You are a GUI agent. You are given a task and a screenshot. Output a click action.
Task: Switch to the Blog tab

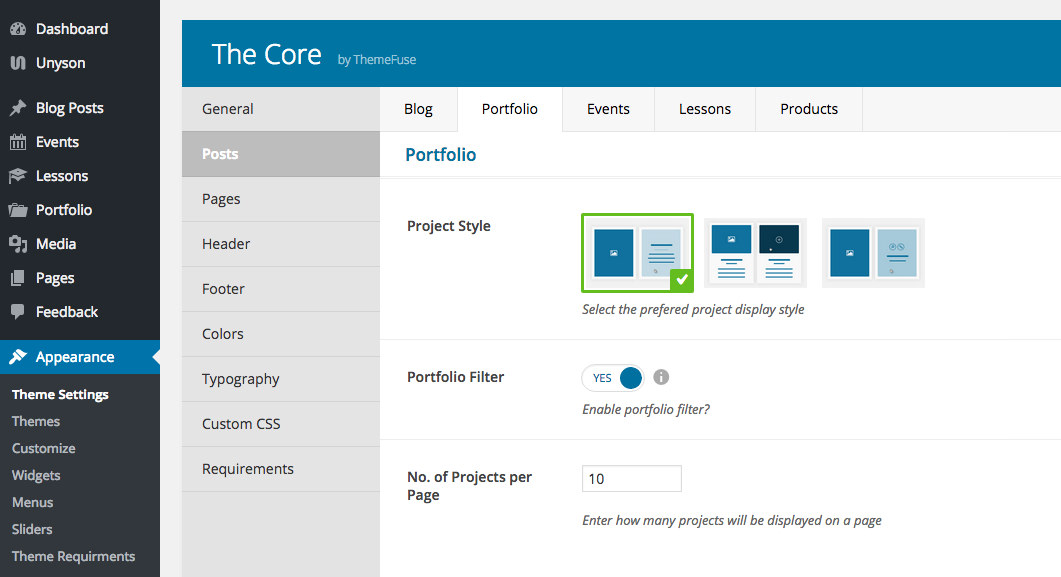[418, 109]
